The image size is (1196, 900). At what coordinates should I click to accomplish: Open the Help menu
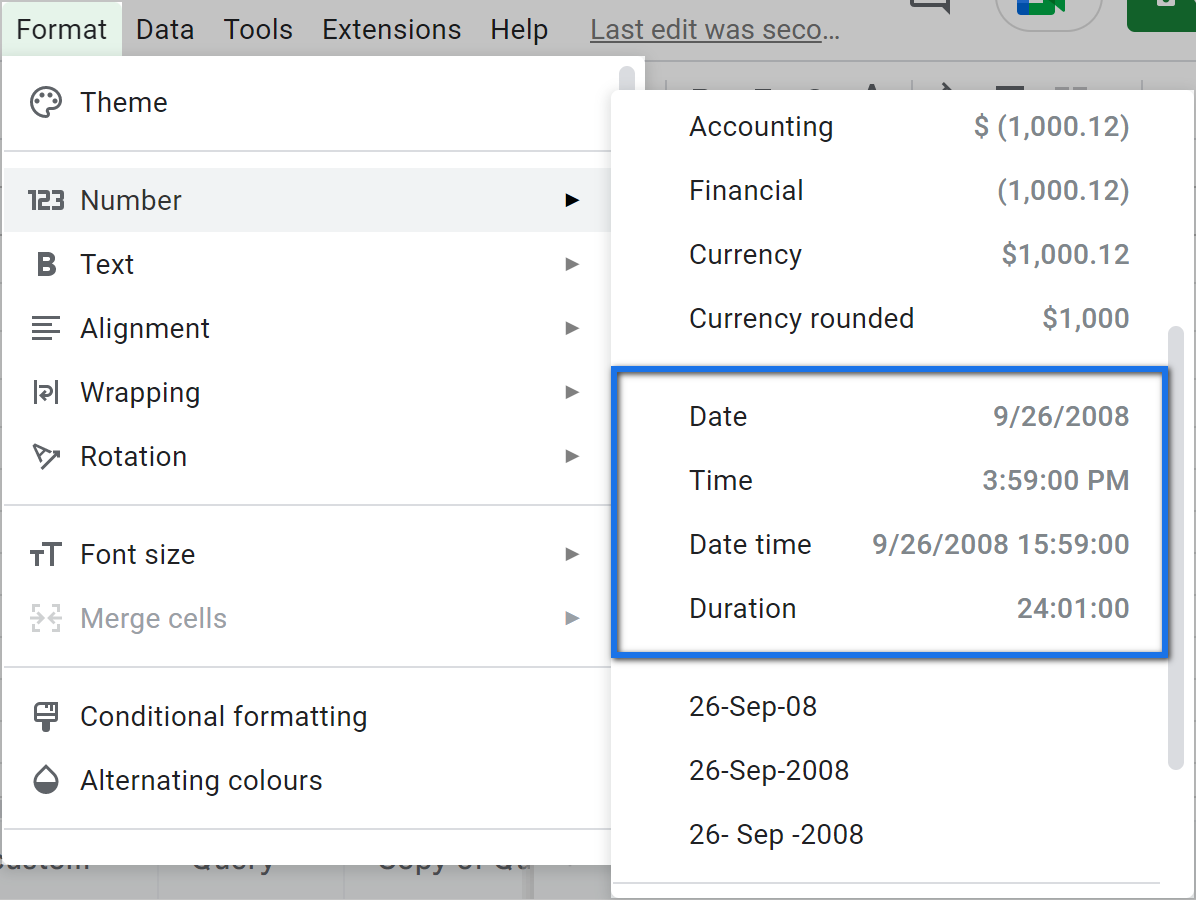(x=519, y=29)
